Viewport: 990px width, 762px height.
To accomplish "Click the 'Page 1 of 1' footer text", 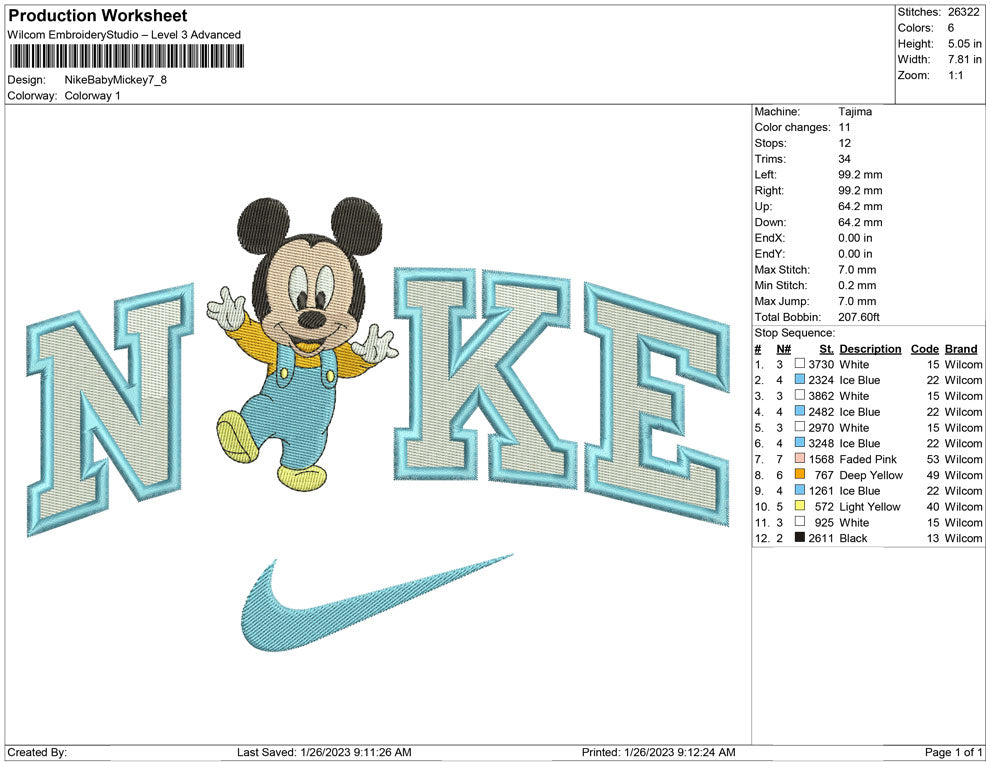I will point(953,752).
